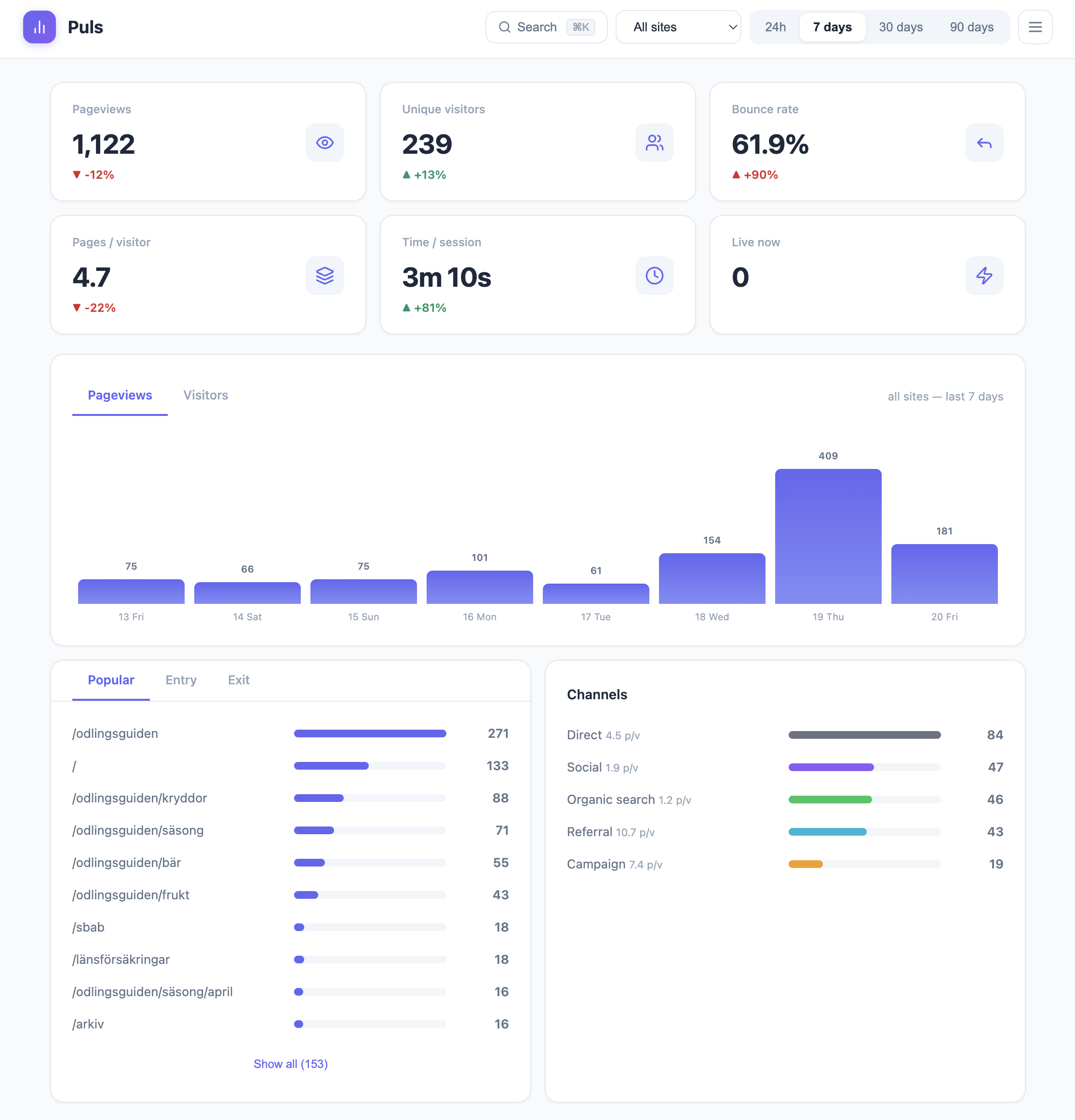Select the 30 days time range

pos(900,27)
